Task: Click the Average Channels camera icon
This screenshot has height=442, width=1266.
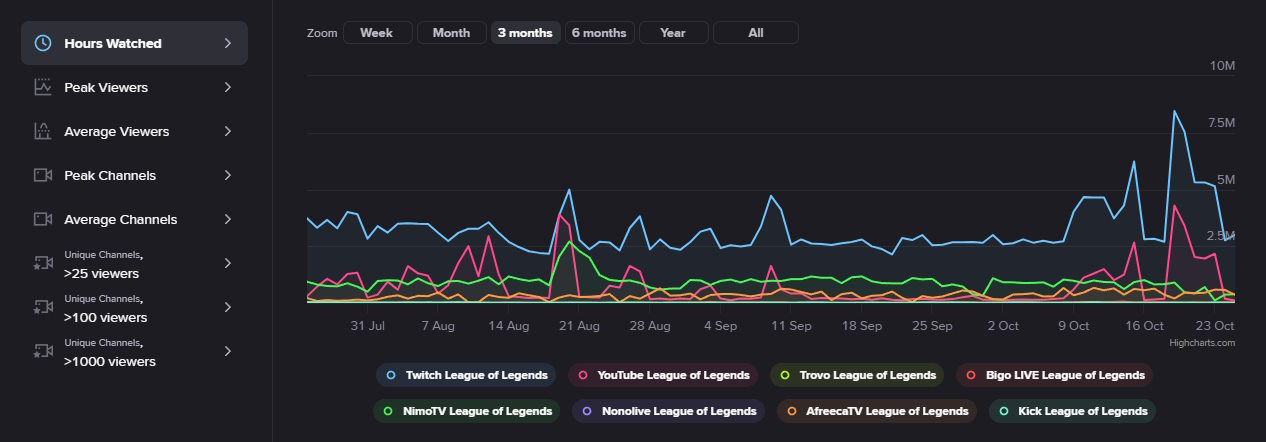Action: point(43,219)
